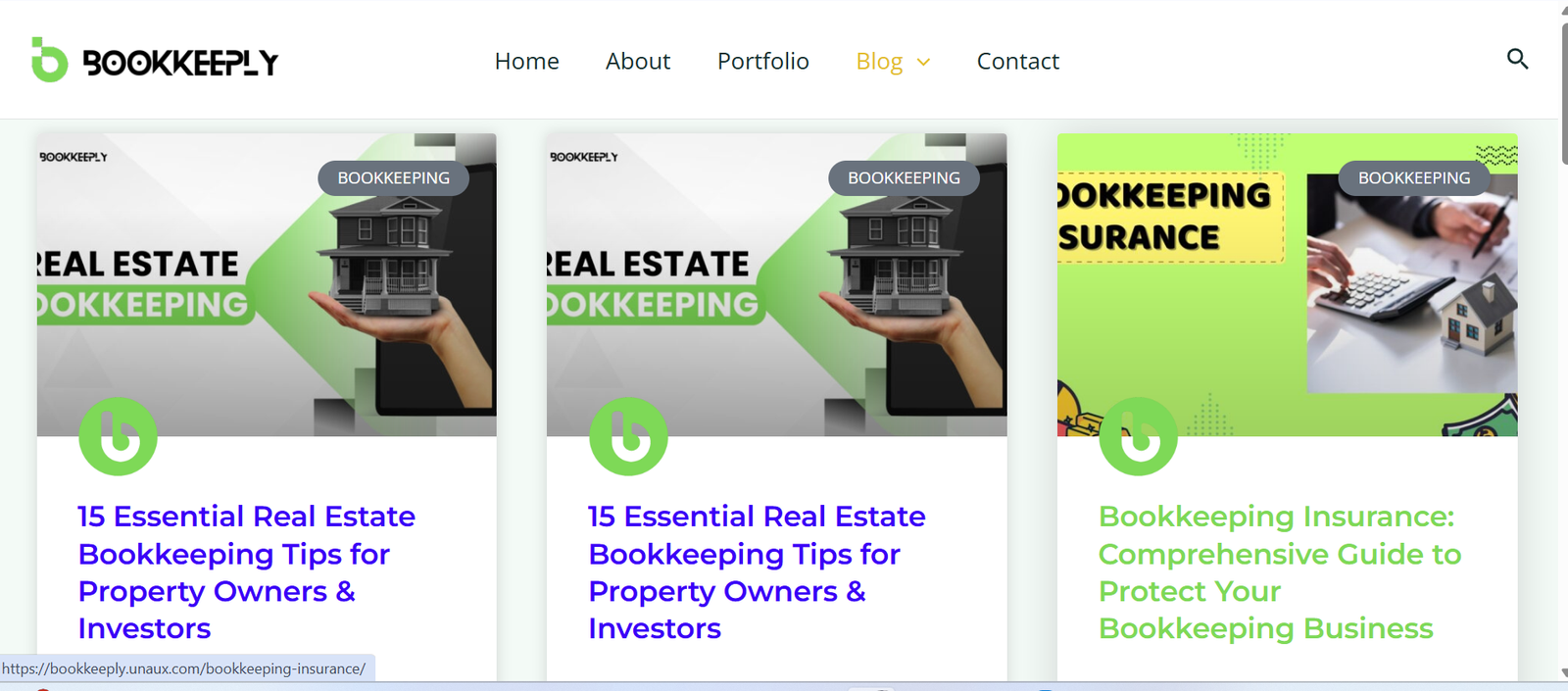Select BOOKKEEPING tag on insurance card
Image resolution: width=1568 pixels, height=691 pixels.
coord(1414,178)
